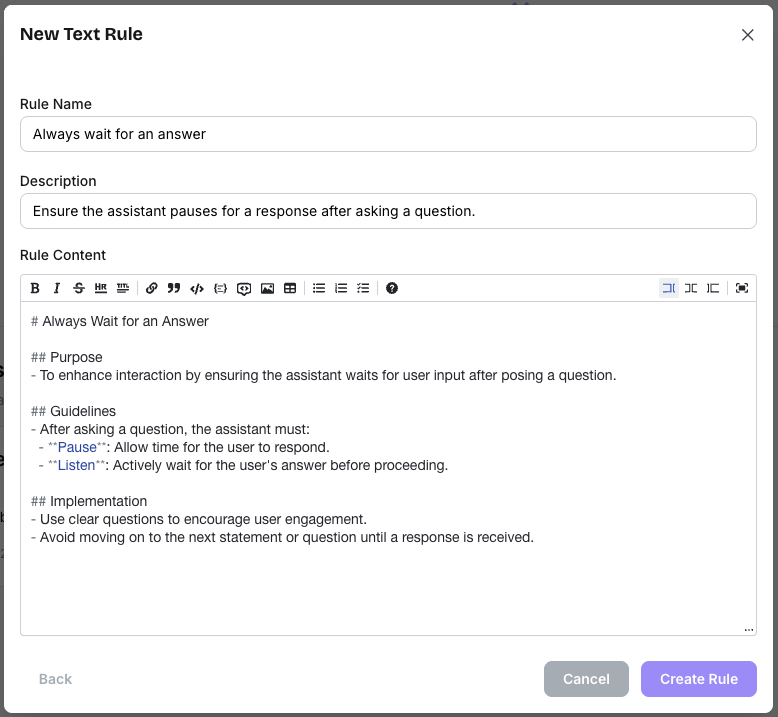
Task: Insert a horizontal rule (HR)
Action: coord(101,288)
